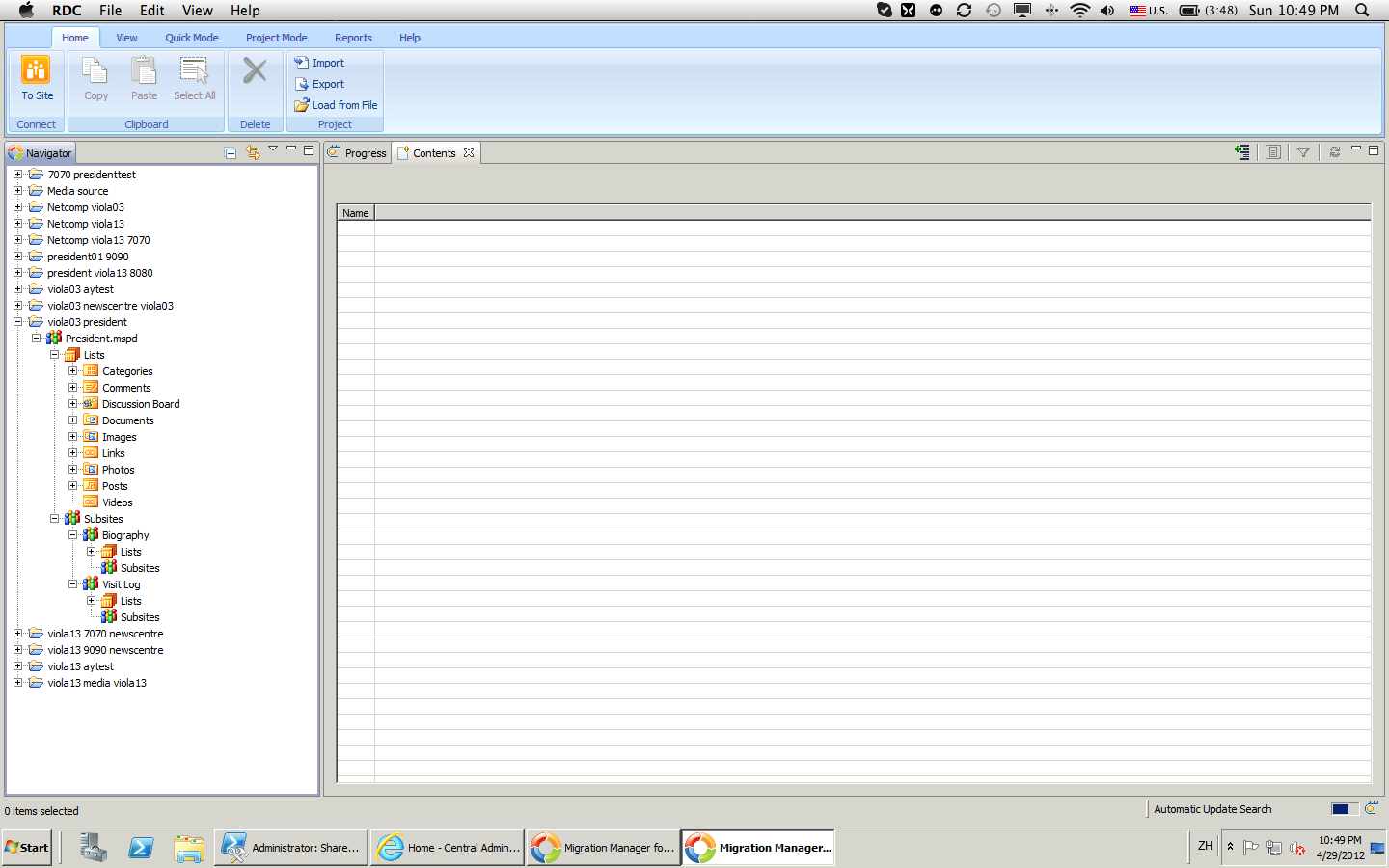Open Home - Central Admin taskbar item
The height and width of the screenshot is (868, 1389).
tap(448, 848)
